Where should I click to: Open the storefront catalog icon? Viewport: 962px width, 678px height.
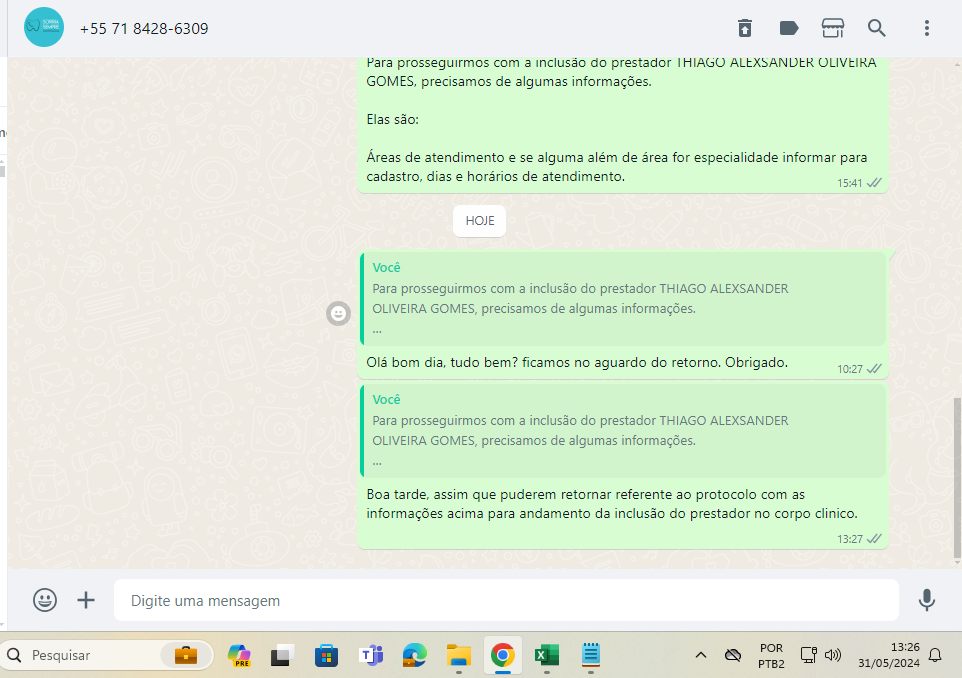tap(833, 28)
